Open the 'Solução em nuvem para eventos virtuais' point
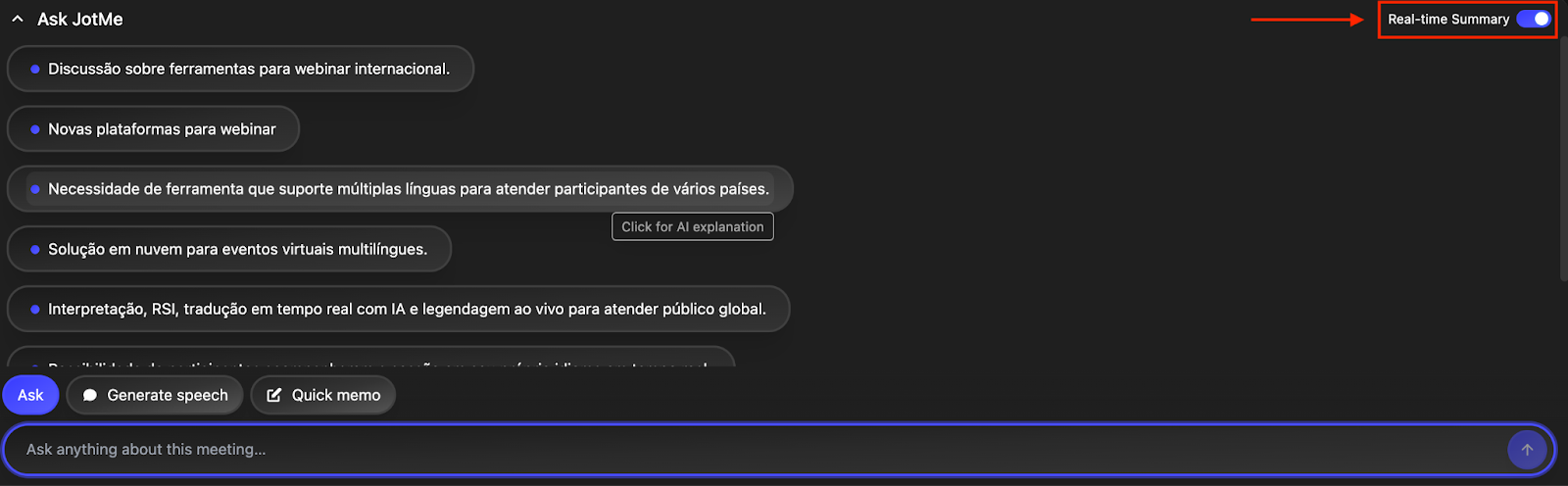 pyautogui.click(x=229, y=249)
